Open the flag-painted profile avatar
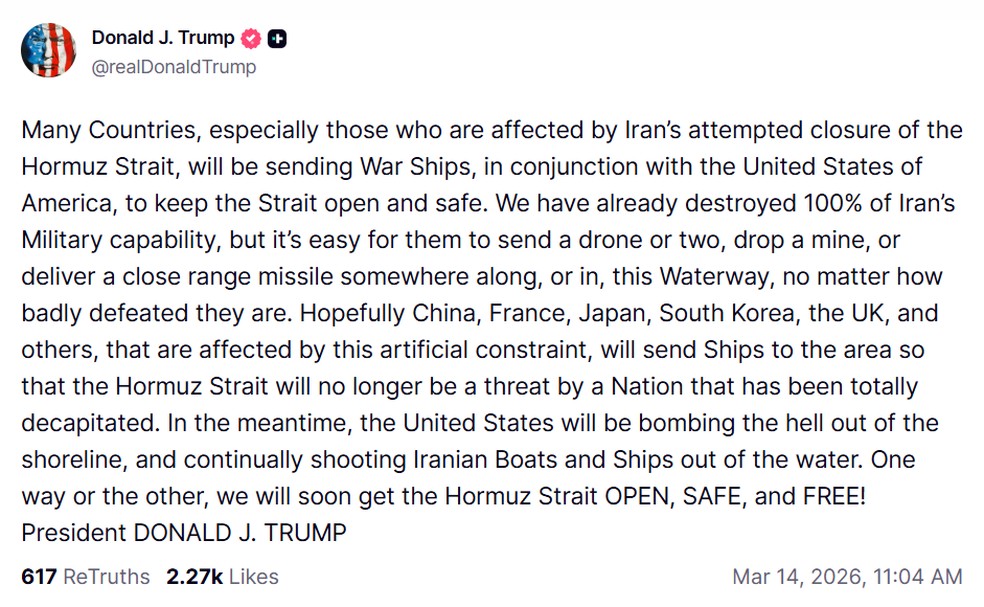The height and width of the screenshot is (607, 984). tap(48, 49)
